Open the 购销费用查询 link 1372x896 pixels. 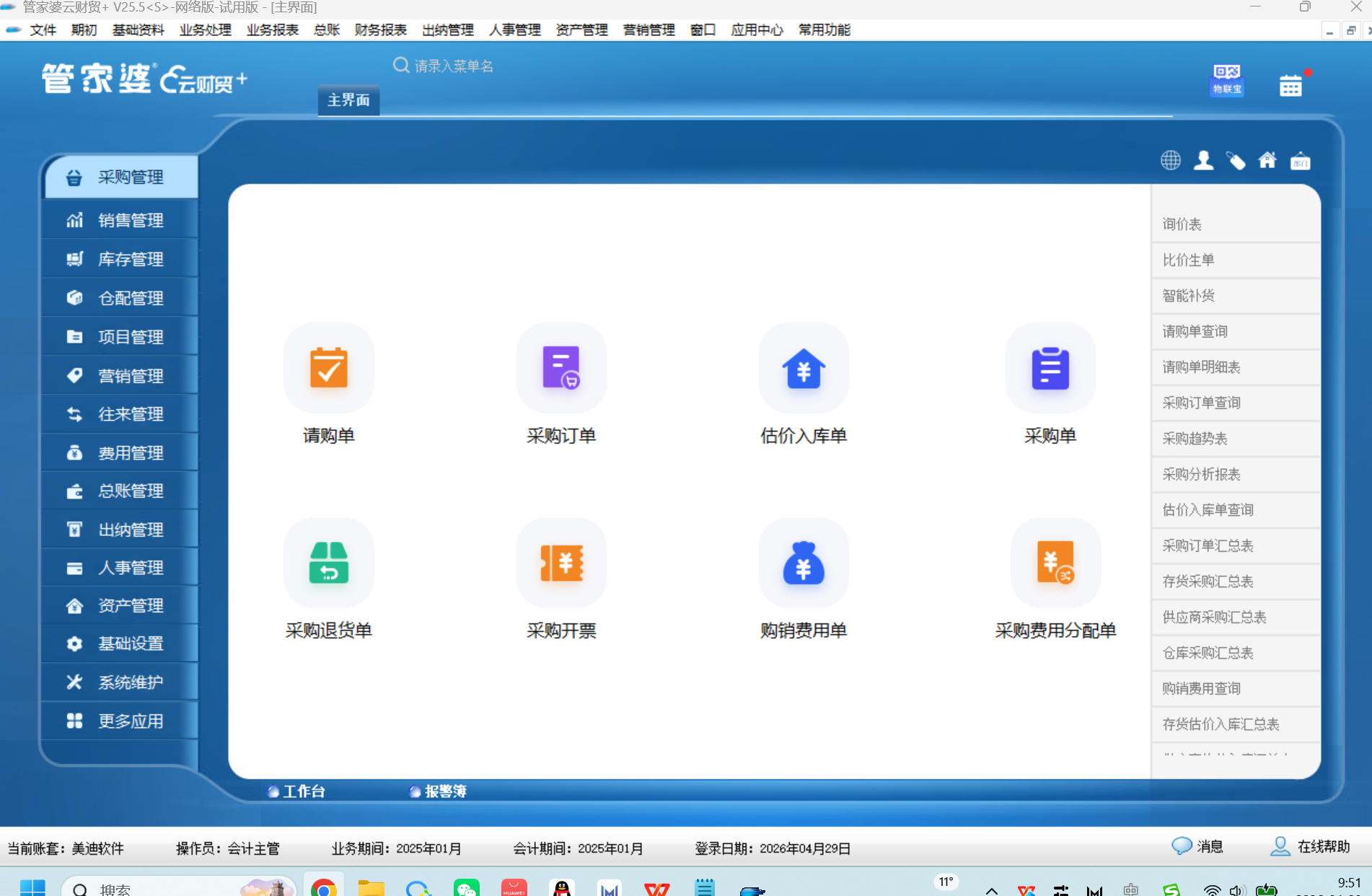pyautogui.click(x=1236, y=688)
